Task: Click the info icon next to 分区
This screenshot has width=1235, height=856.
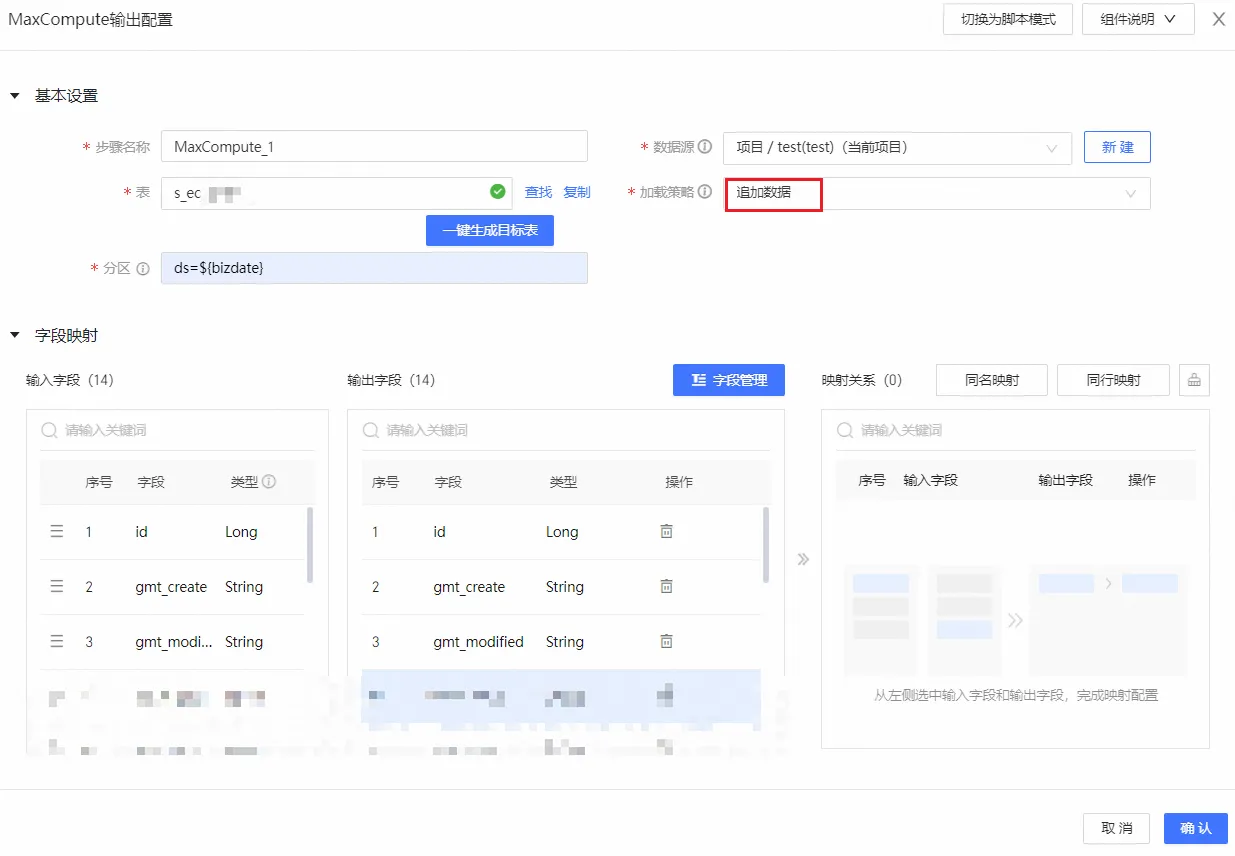Action: [143, 269]
